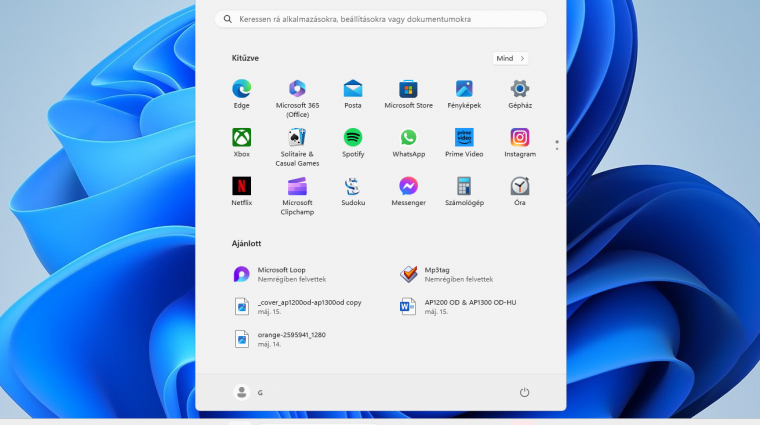Launch Spotify
The height and width of the screenshot is (425, 760).
353,143
